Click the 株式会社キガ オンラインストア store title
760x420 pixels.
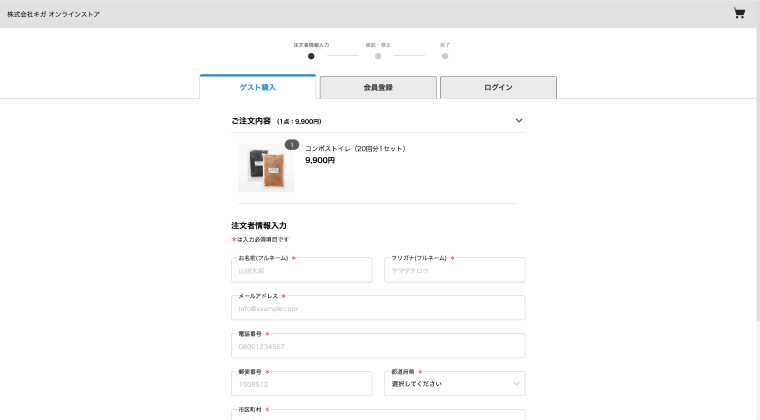[x=54, y=14]
